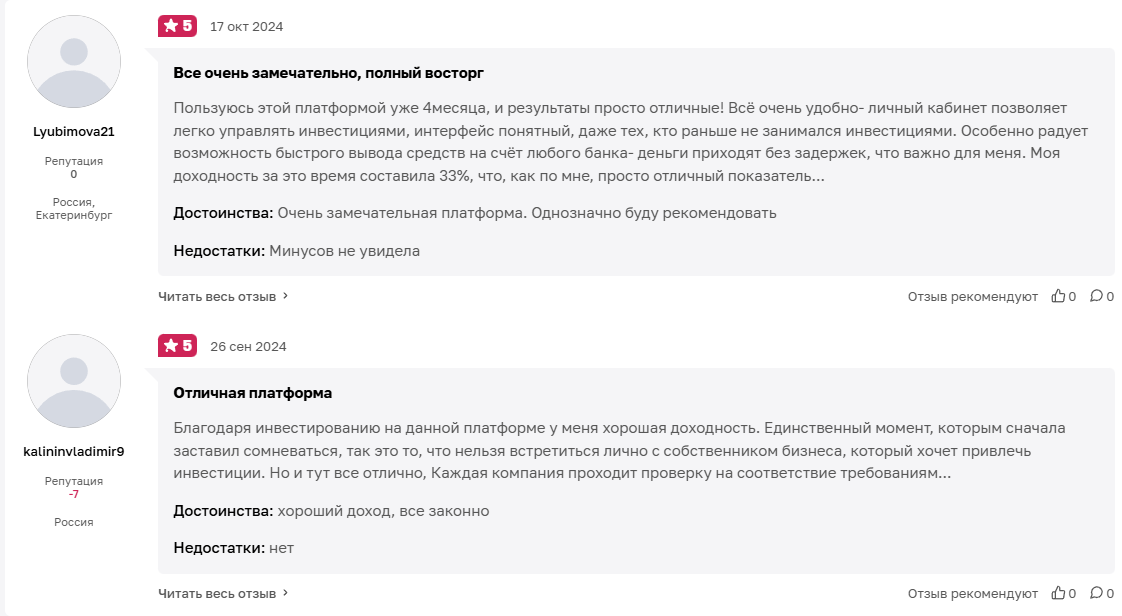Expand second review via "Читать весь отзыв"
Image resolution: width=1122 pixels, height=616 pixels.
pyautogui.click(x=217, y=594)
